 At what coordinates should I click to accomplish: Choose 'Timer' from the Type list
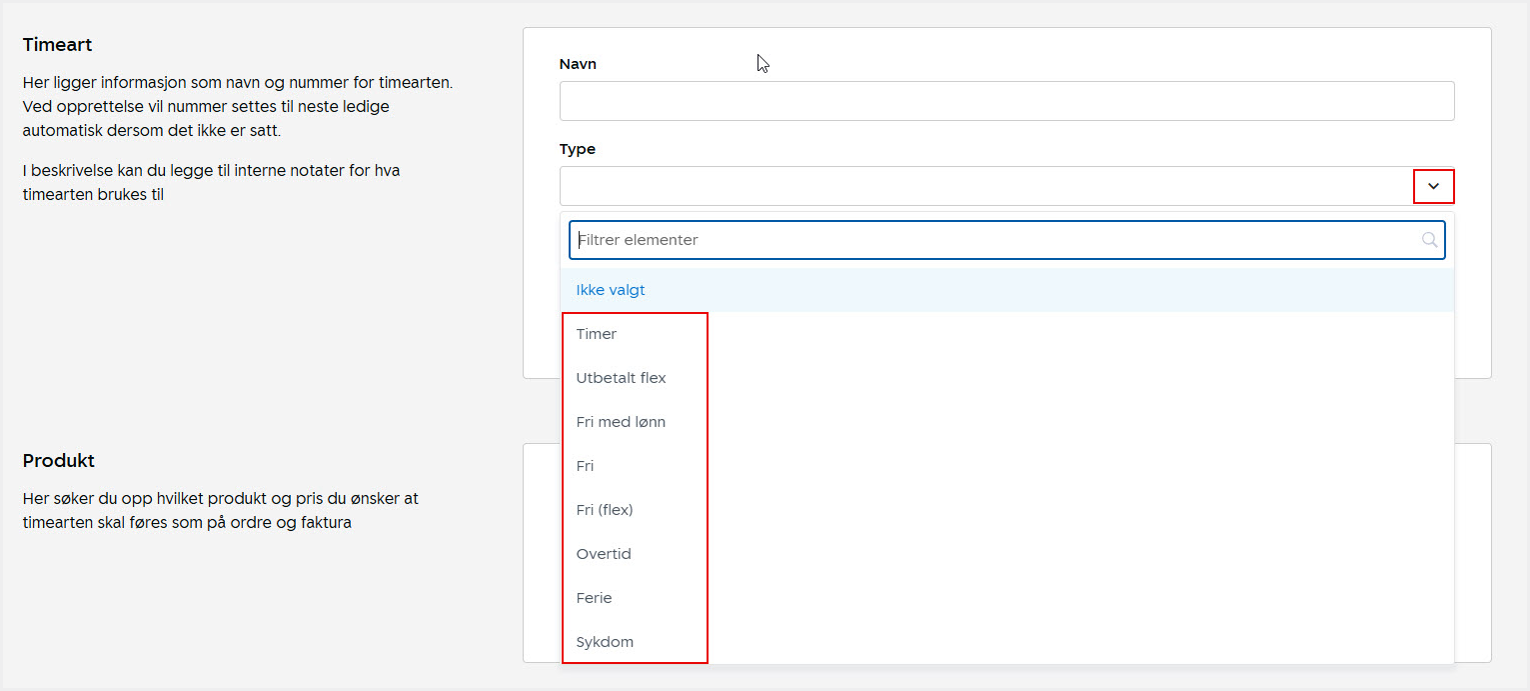[597, 334]
